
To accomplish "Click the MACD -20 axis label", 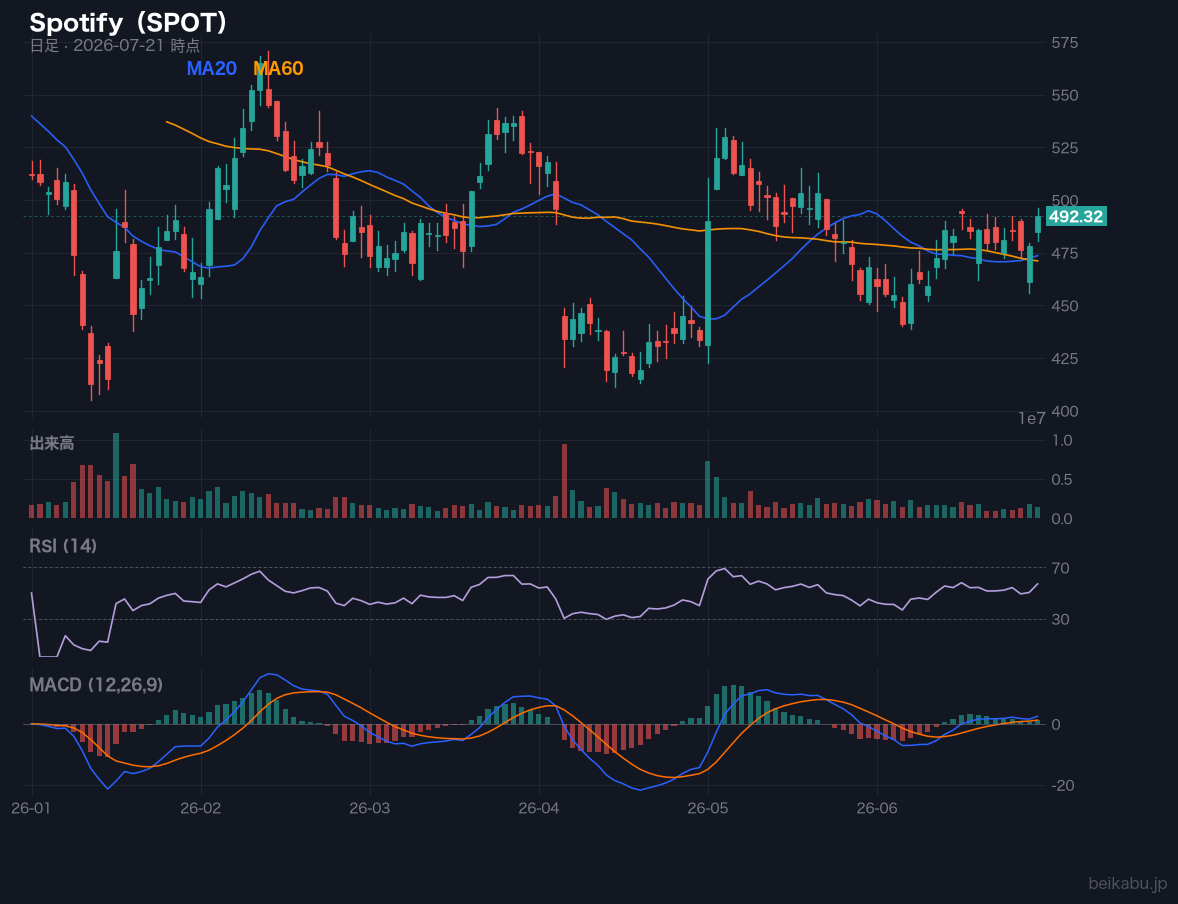I will point(1062,785).
